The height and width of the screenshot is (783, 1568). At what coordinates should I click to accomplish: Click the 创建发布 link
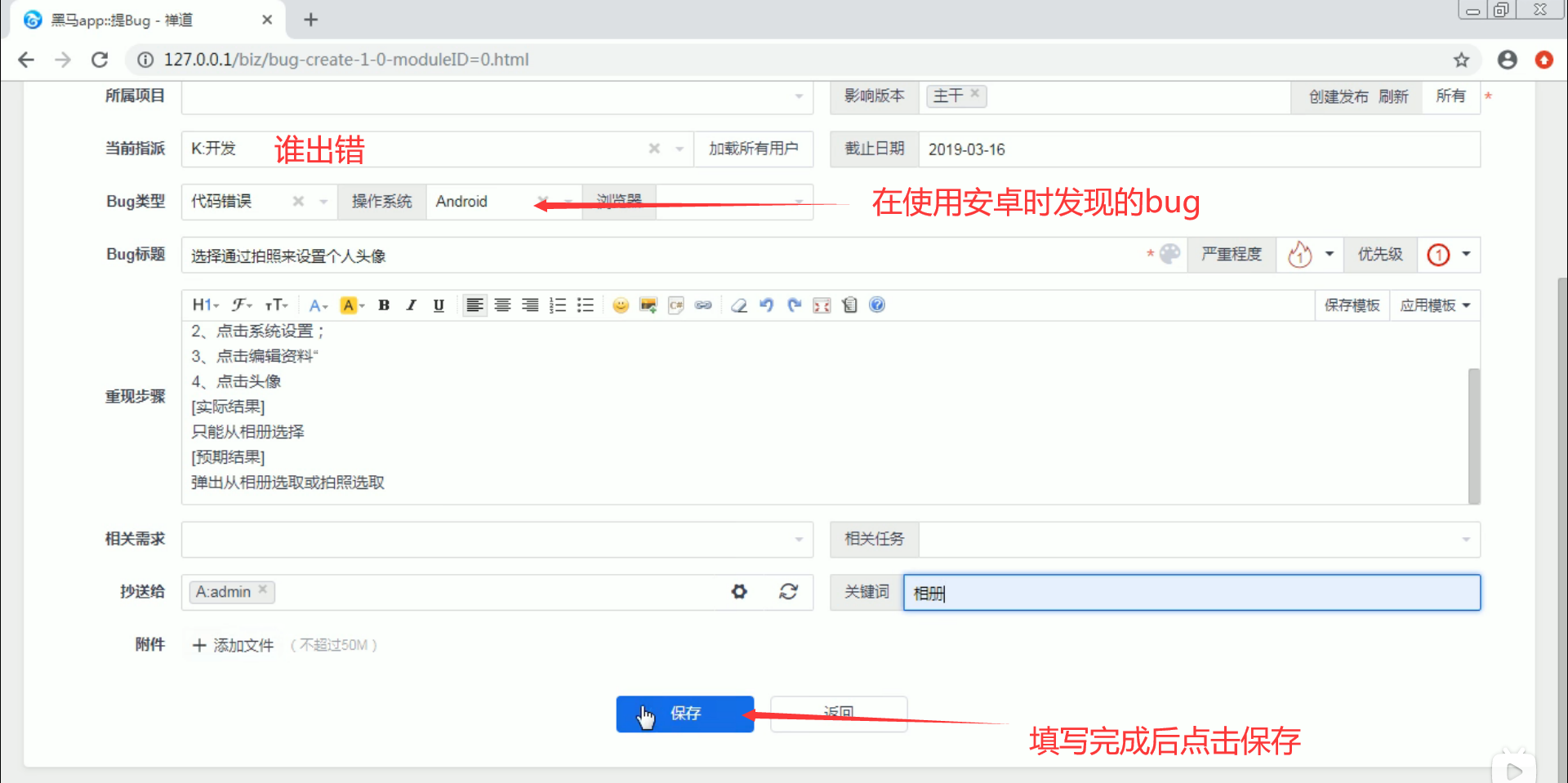pyautogui.click(x=1339, y=96)
